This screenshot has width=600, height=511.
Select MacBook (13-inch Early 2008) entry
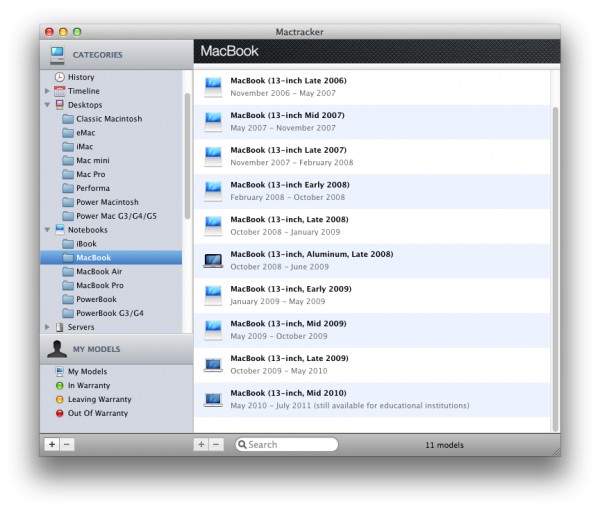coord(372,191)
